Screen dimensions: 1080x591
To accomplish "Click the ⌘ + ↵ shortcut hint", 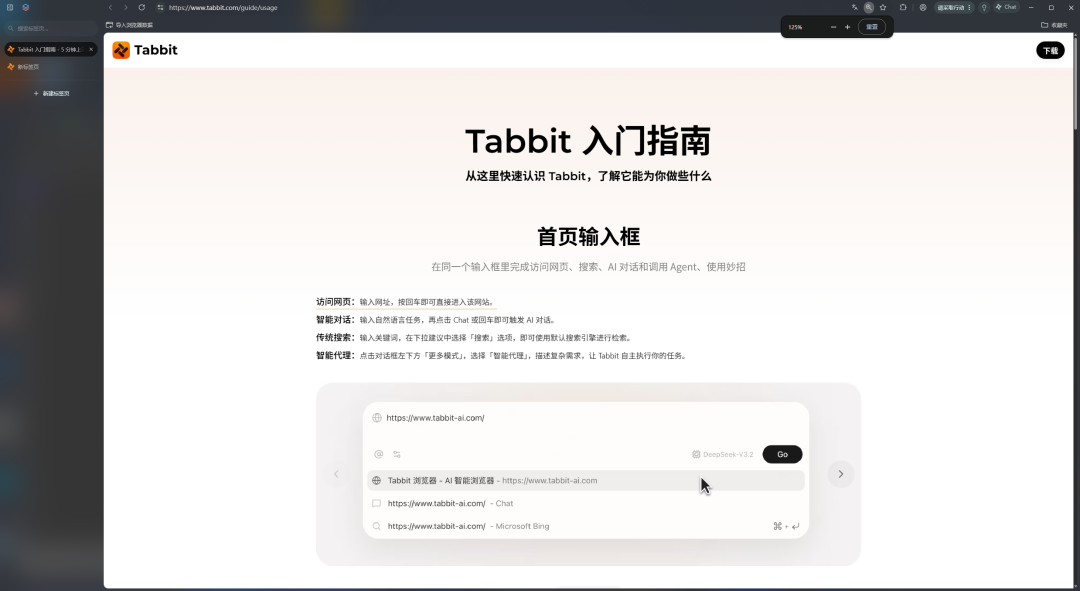I will [x=786, y=526].
